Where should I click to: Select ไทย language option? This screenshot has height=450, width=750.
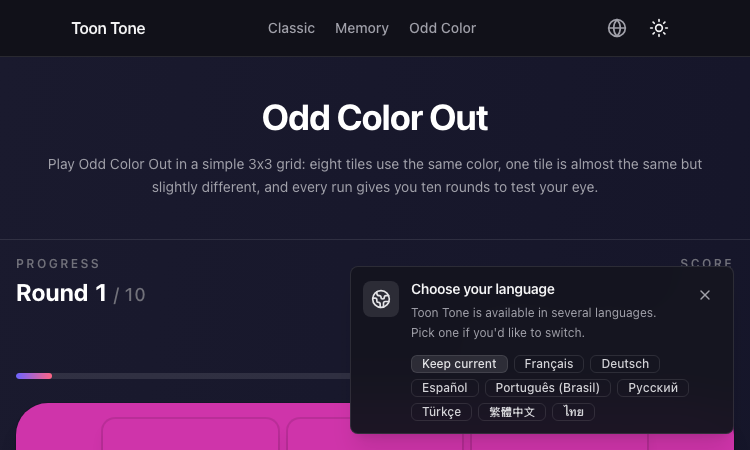point(573,412)
